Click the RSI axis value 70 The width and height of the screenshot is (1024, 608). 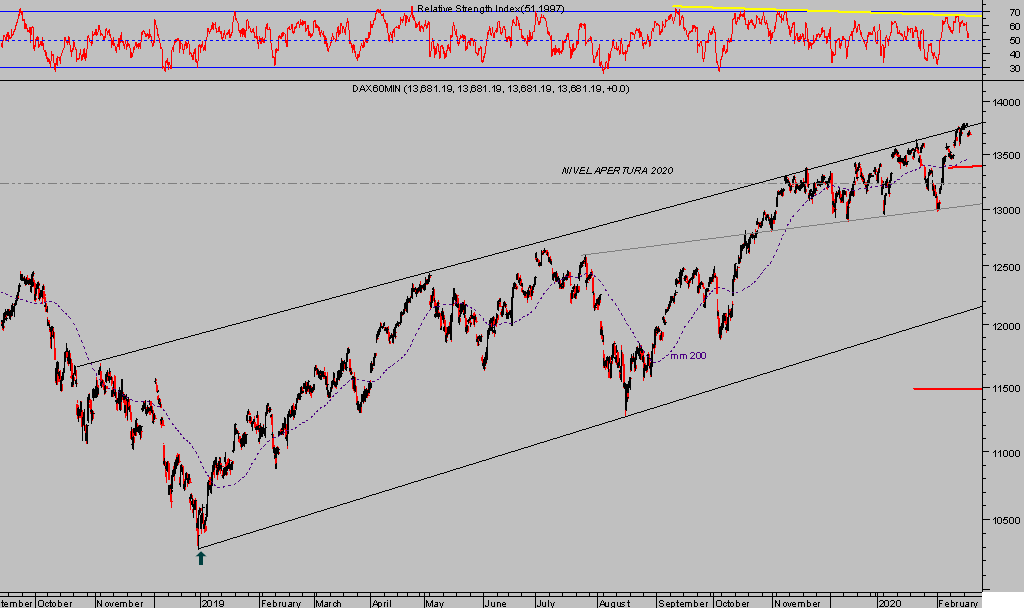(x=1014, y=12)
